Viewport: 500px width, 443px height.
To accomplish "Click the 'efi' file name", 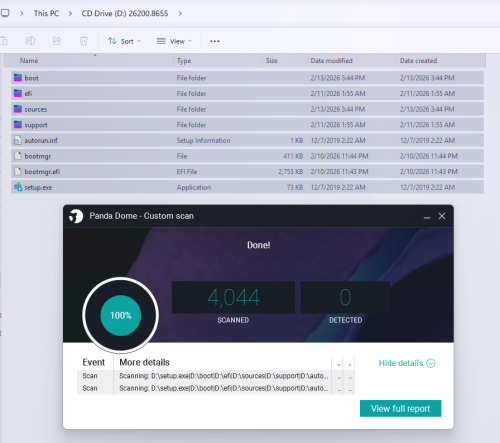I will click(28, 94).
